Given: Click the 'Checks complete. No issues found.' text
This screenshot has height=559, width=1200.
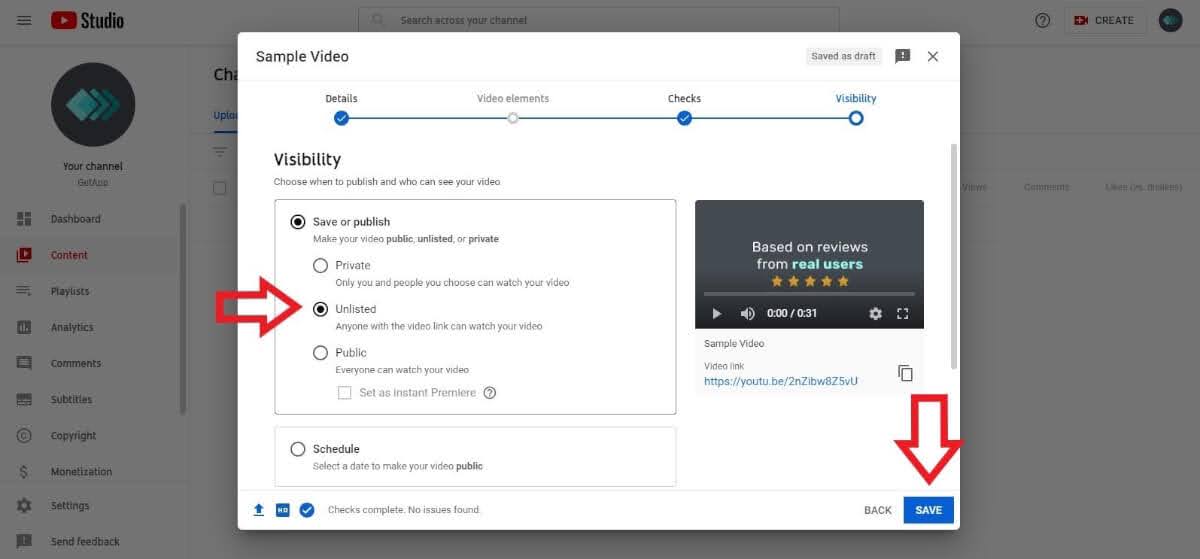Looking at the screenshot, I should (404, 510).
